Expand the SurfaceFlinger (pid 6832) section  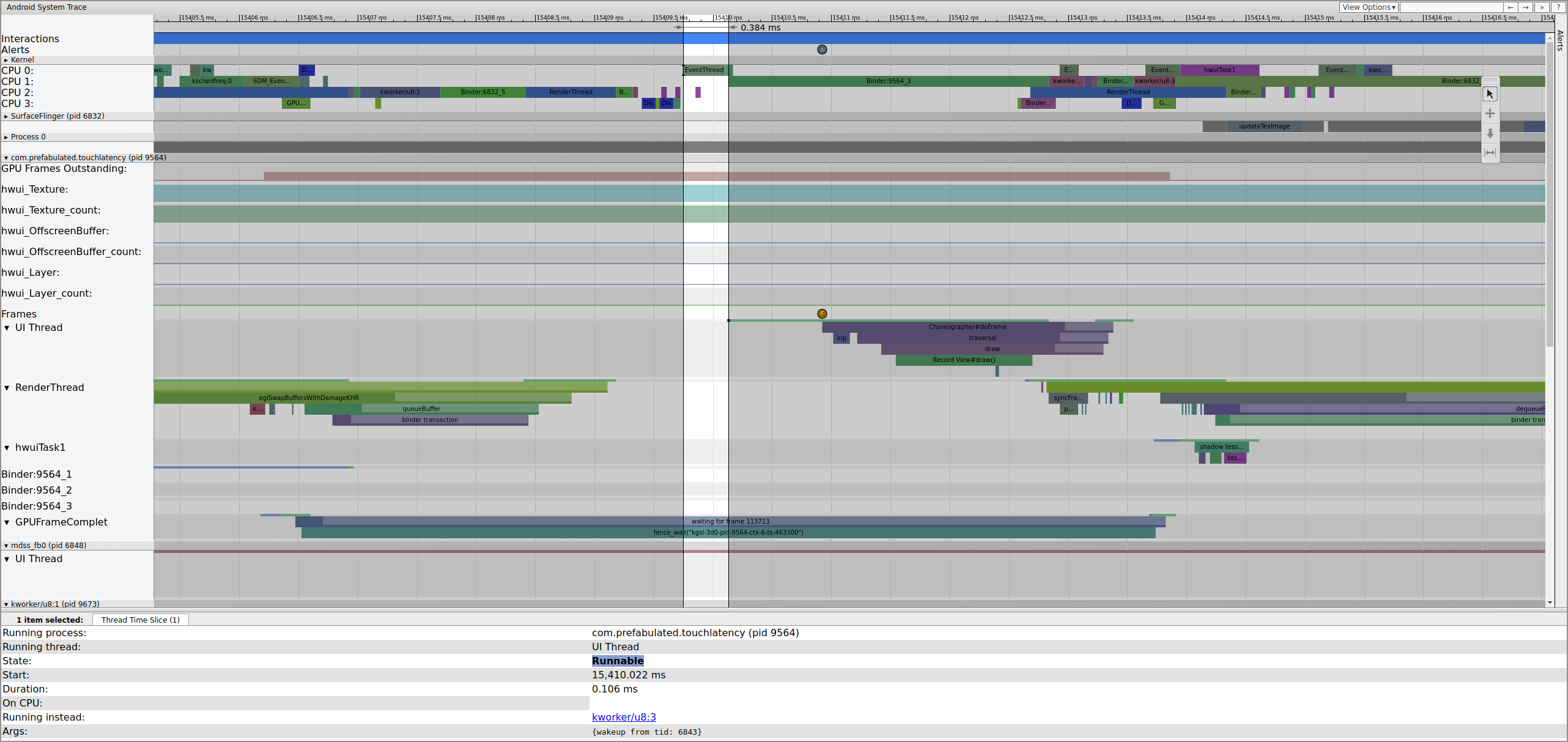7,116
